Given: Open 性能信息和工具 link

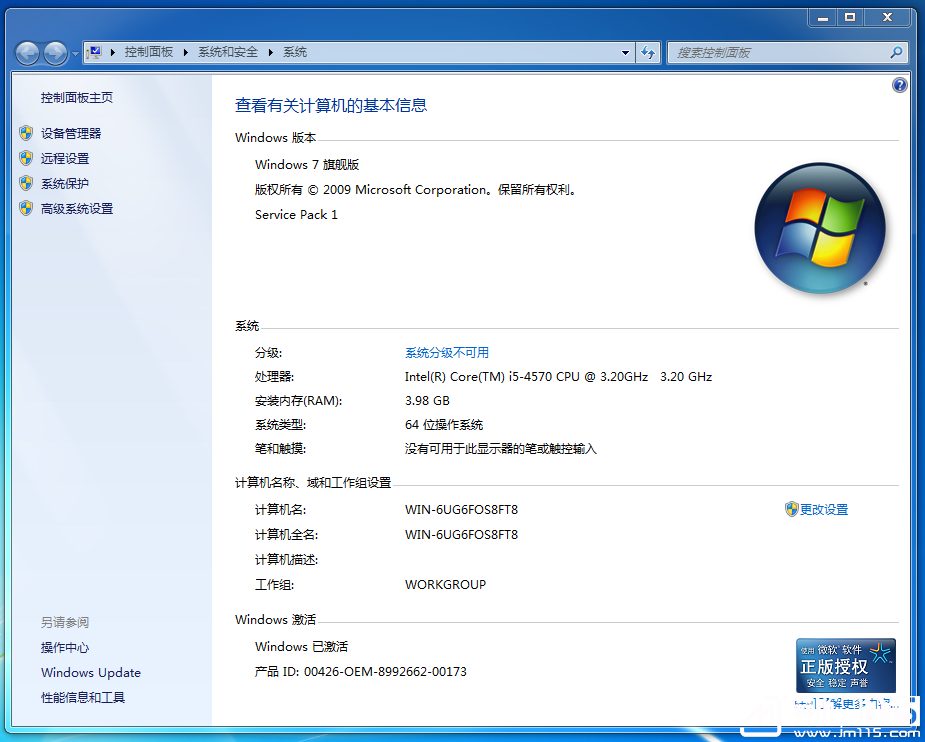Looking at the screenshot, I should click(x=83, y=698).
